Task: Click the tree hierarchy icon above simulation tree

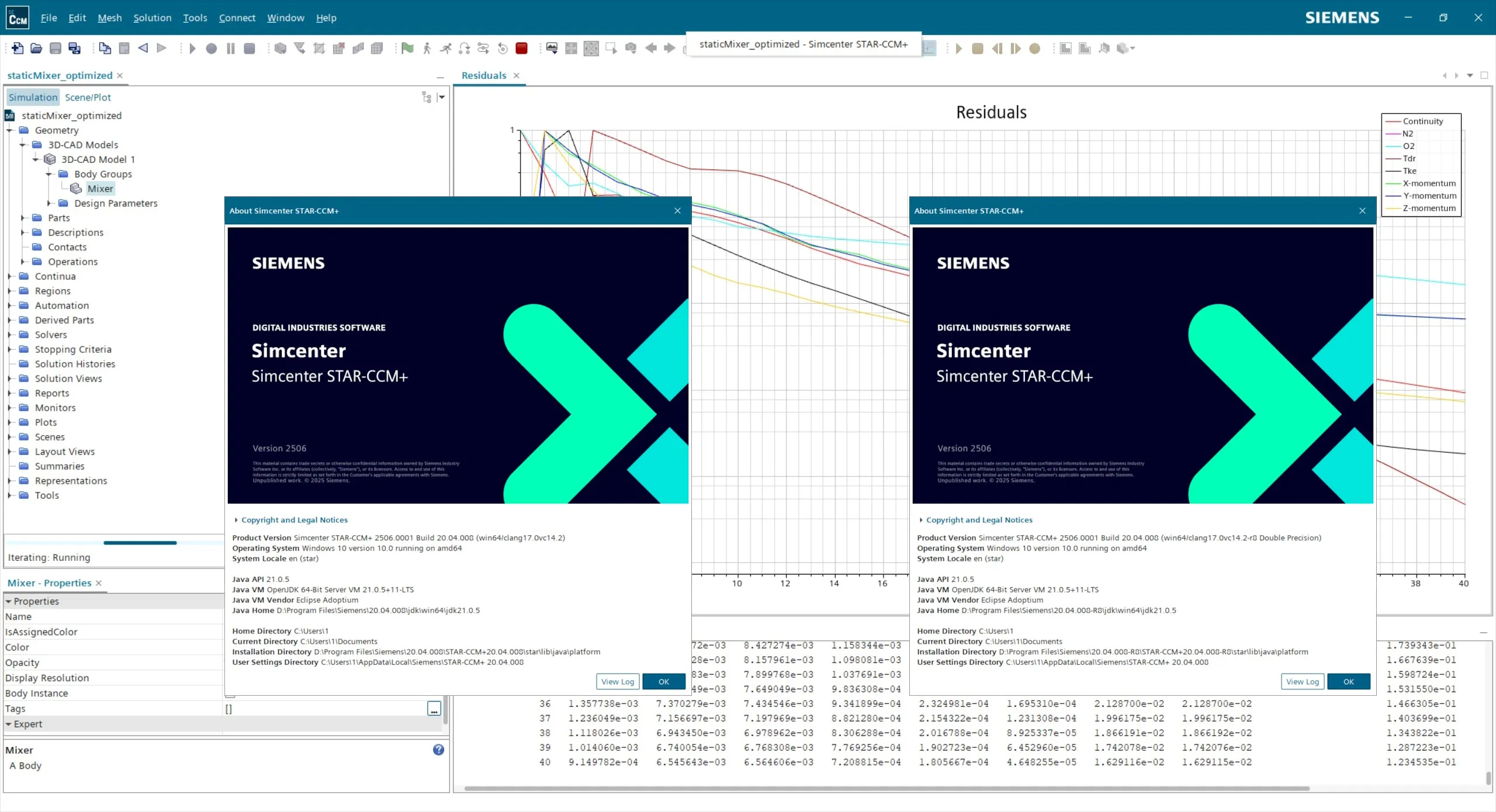Action: [x=427, y=97]
